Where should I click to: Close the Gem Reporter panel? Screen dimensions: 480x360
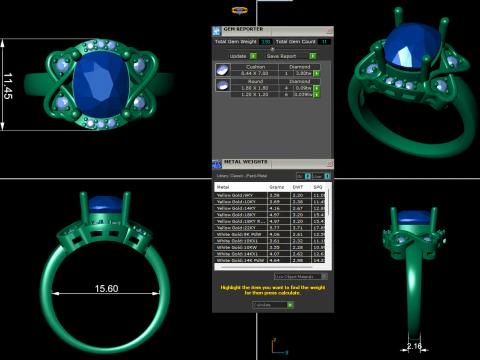(329, 31)
